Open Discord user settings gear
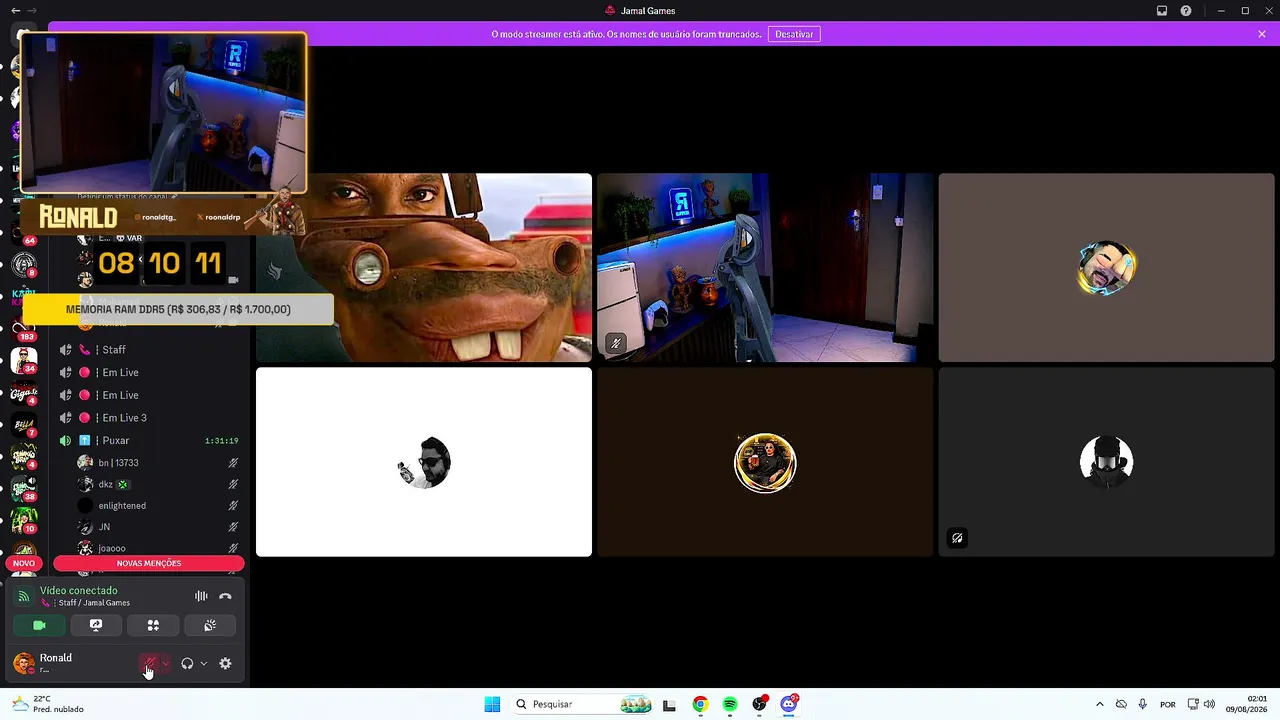This screenshot has height=720, width=1280. pyautogui.click(x=225, y=663)
